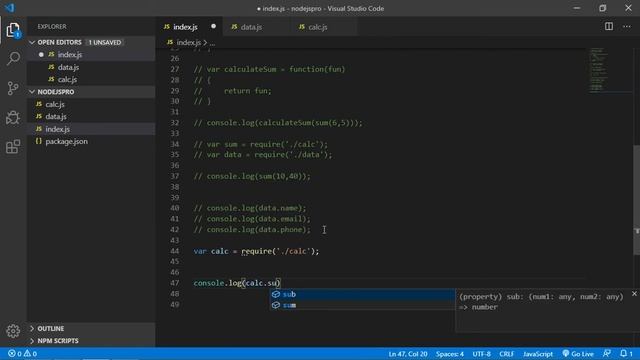This screenshot has height=360, width=640.
Task: Place cursor in require('./calc') line
Action: click(256, 251)
